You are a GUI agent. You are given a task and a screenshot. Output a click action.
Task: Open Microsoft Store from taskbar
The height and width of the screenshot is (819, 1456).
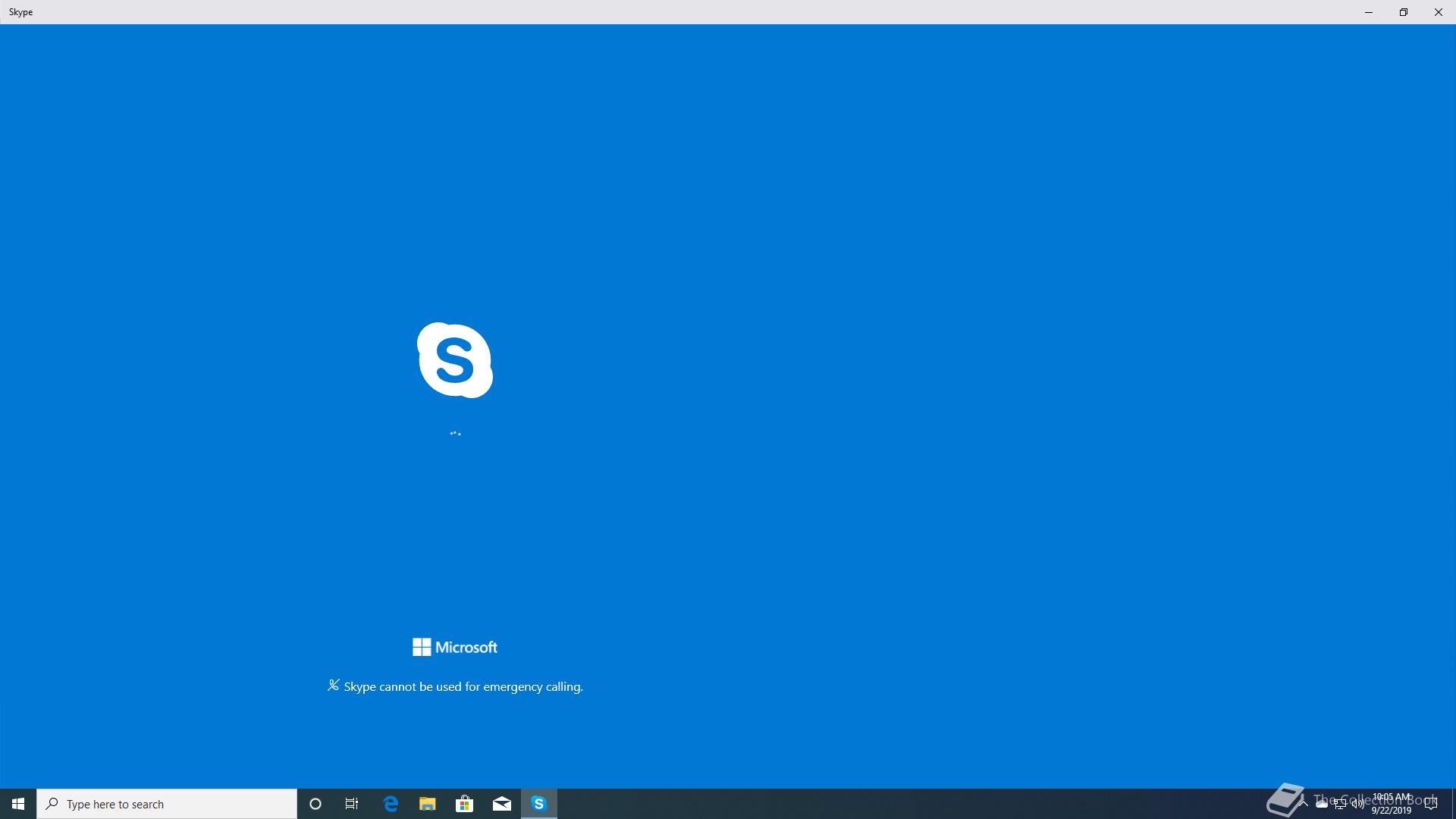[464, 804]
